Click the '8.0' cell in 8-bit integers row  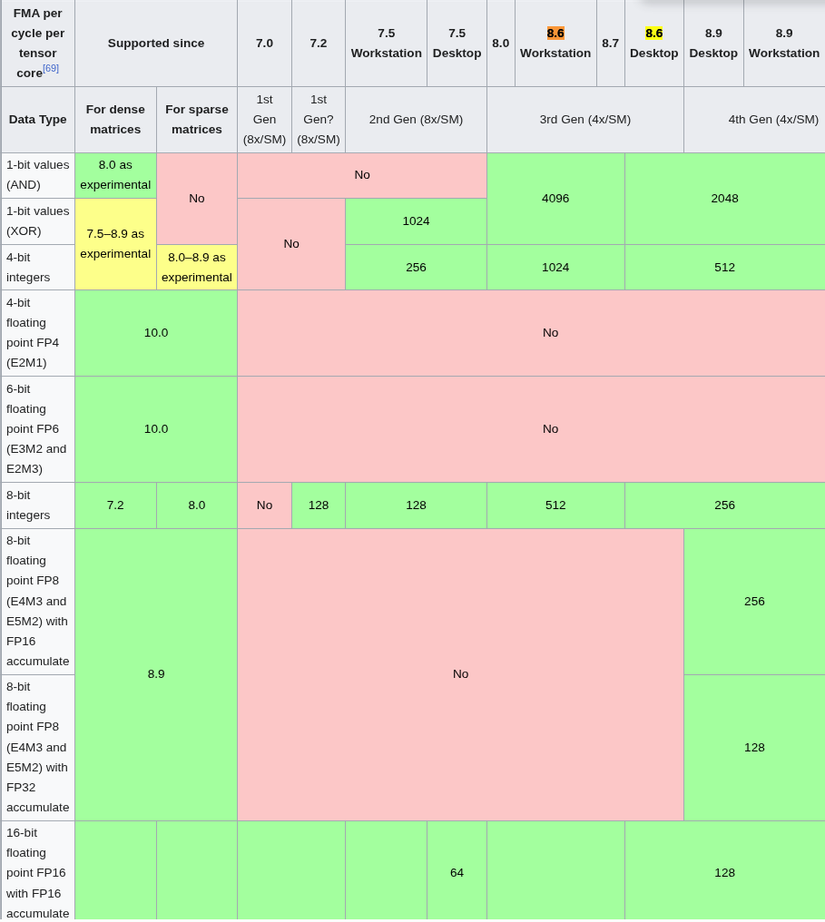(196, 505)
